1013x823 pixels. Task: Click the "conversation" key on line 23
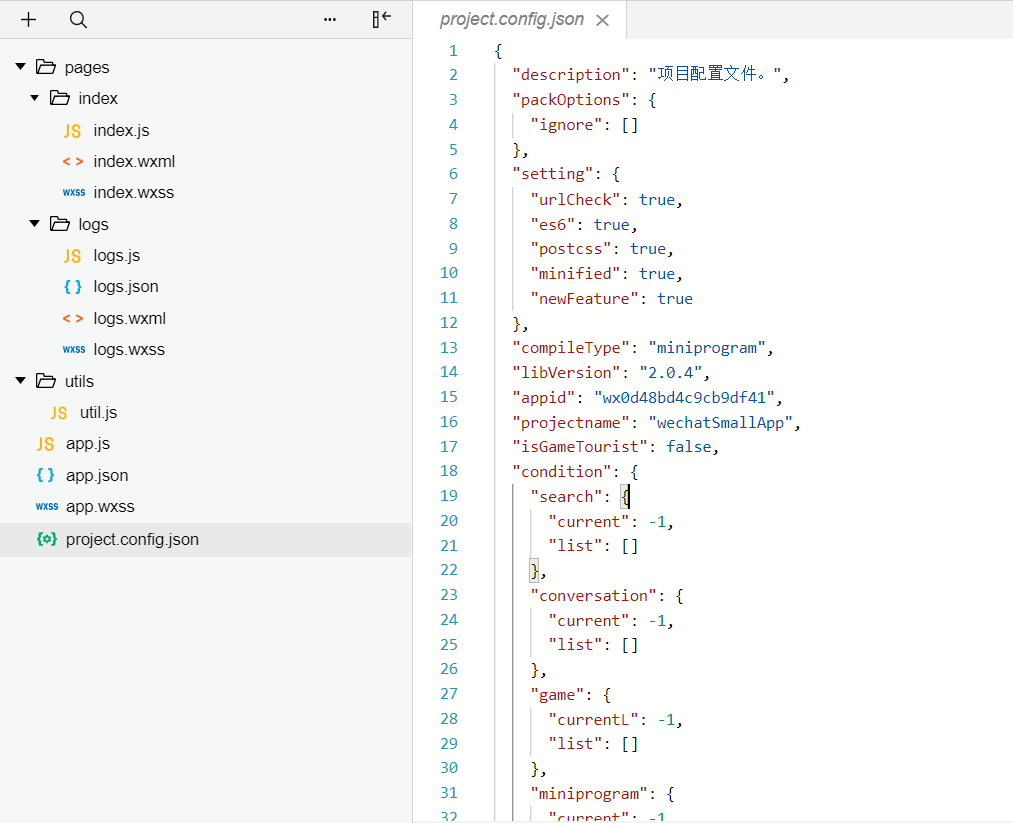click(593, 596)
